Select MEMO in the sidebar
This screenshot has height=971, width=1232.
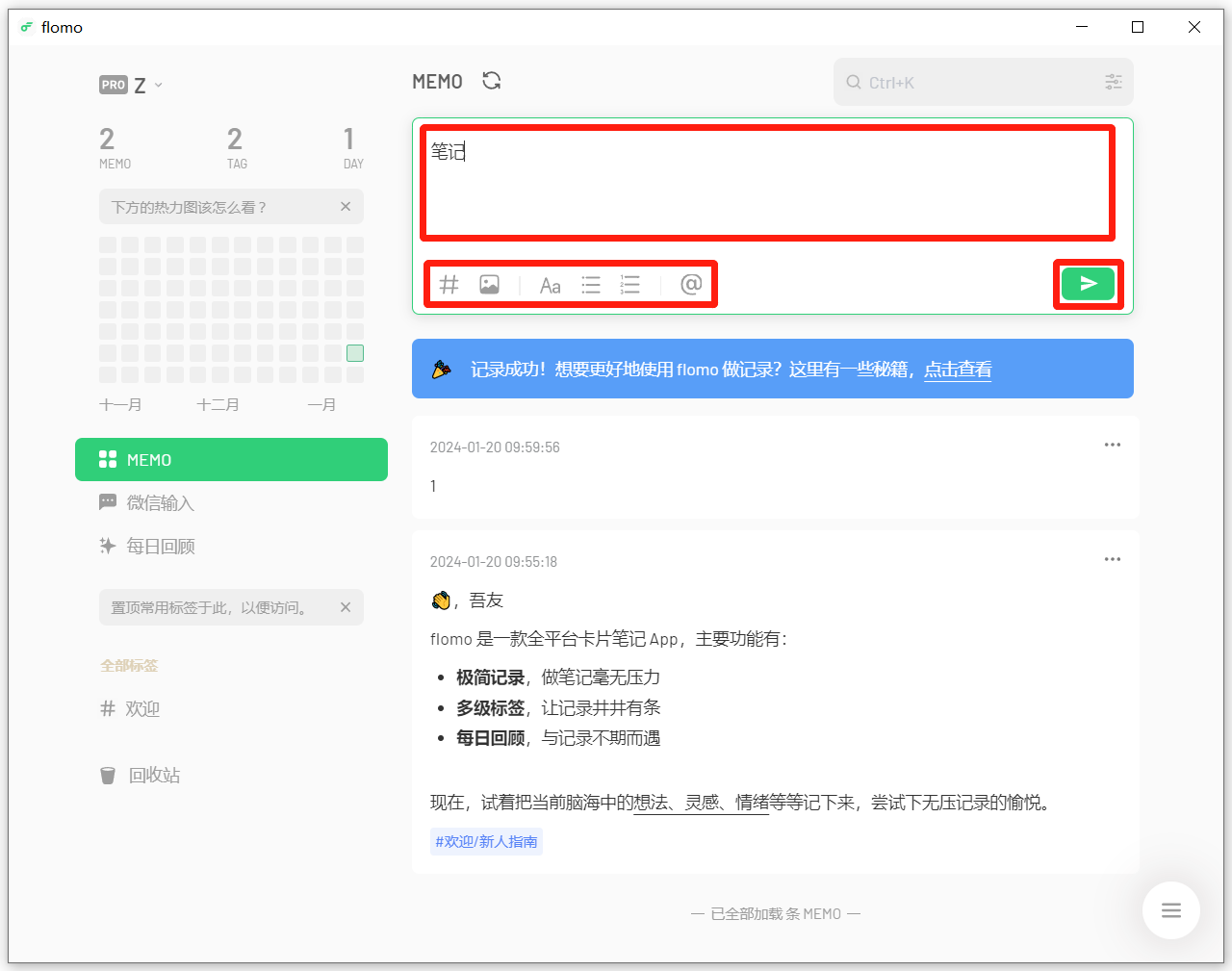(231, 460)
